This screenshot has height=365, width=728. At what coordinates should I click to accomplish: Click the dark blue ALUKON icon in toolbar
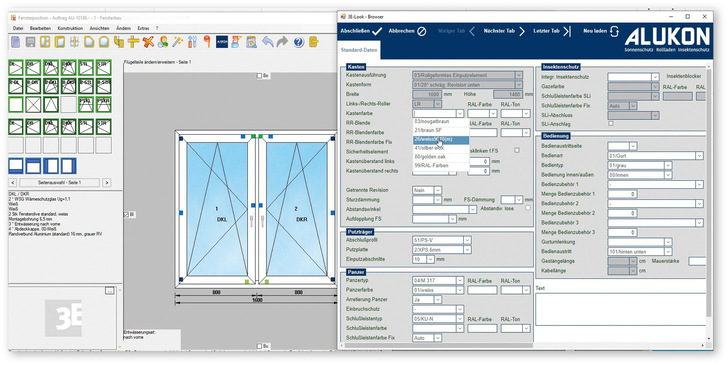[221, 42]
